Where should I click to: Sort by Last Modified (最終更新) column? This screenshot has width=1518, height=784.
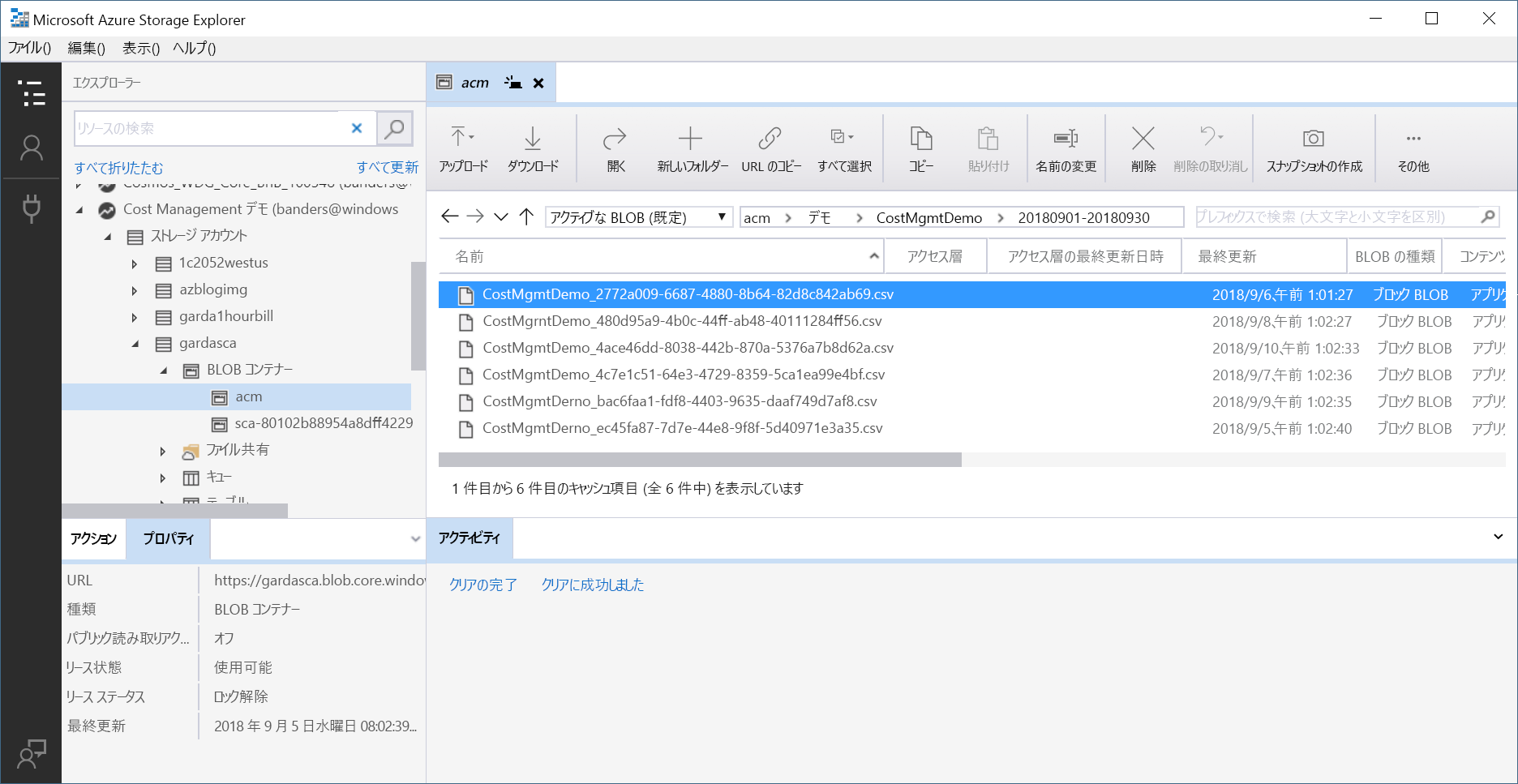(1263, 256)
